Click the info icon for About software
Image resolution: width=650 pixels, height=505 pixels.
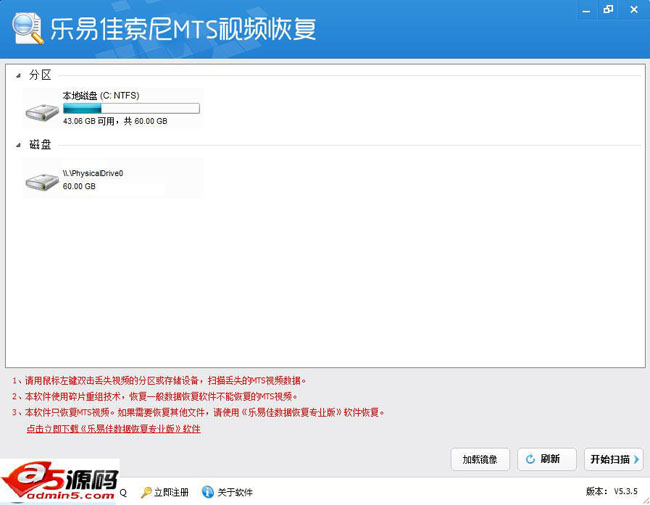click(x=208, y=492)
